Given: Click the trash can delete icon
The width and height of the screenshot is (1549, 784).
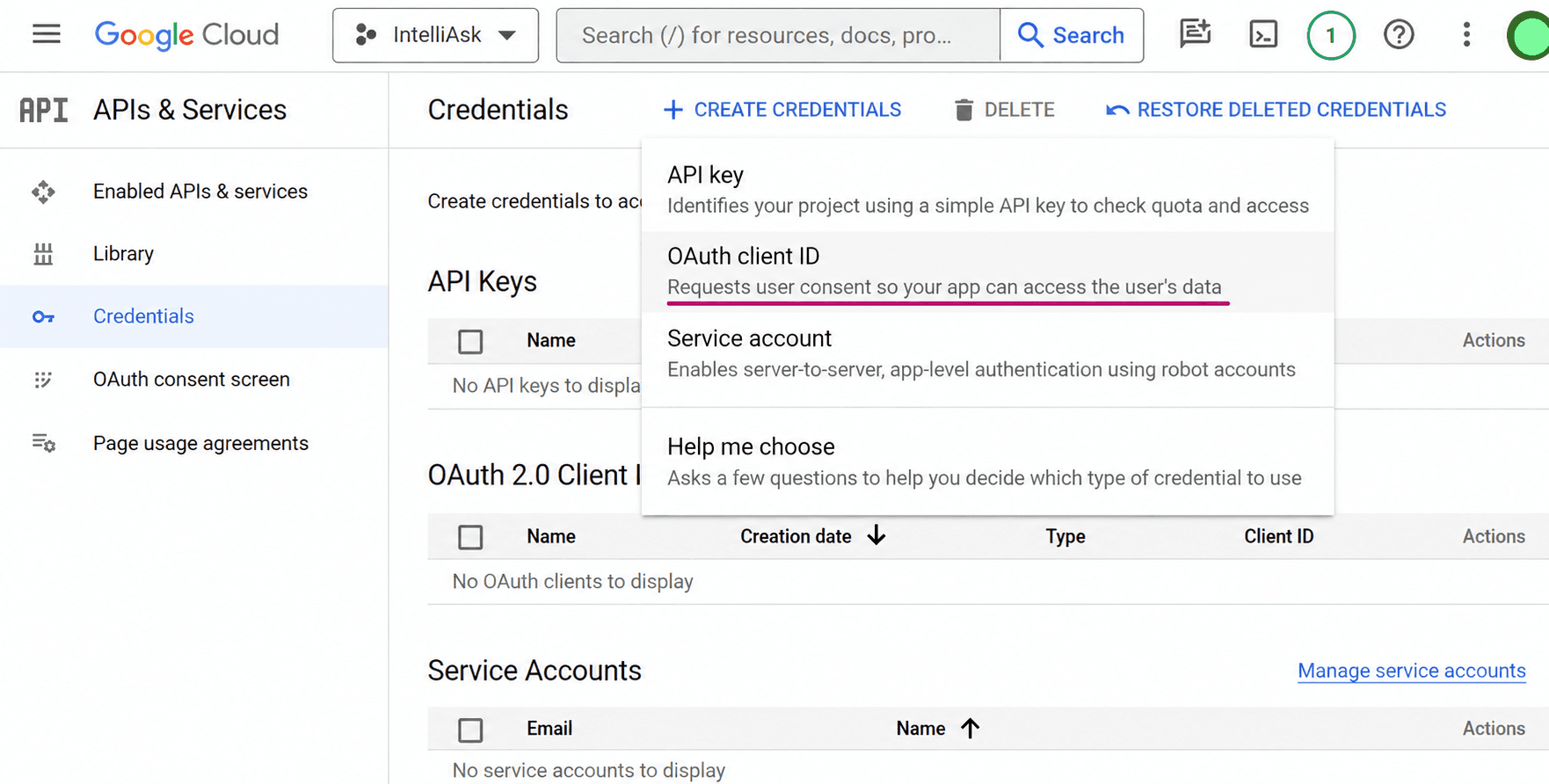Looking at the screenshot, I should [x=964, y=110].
